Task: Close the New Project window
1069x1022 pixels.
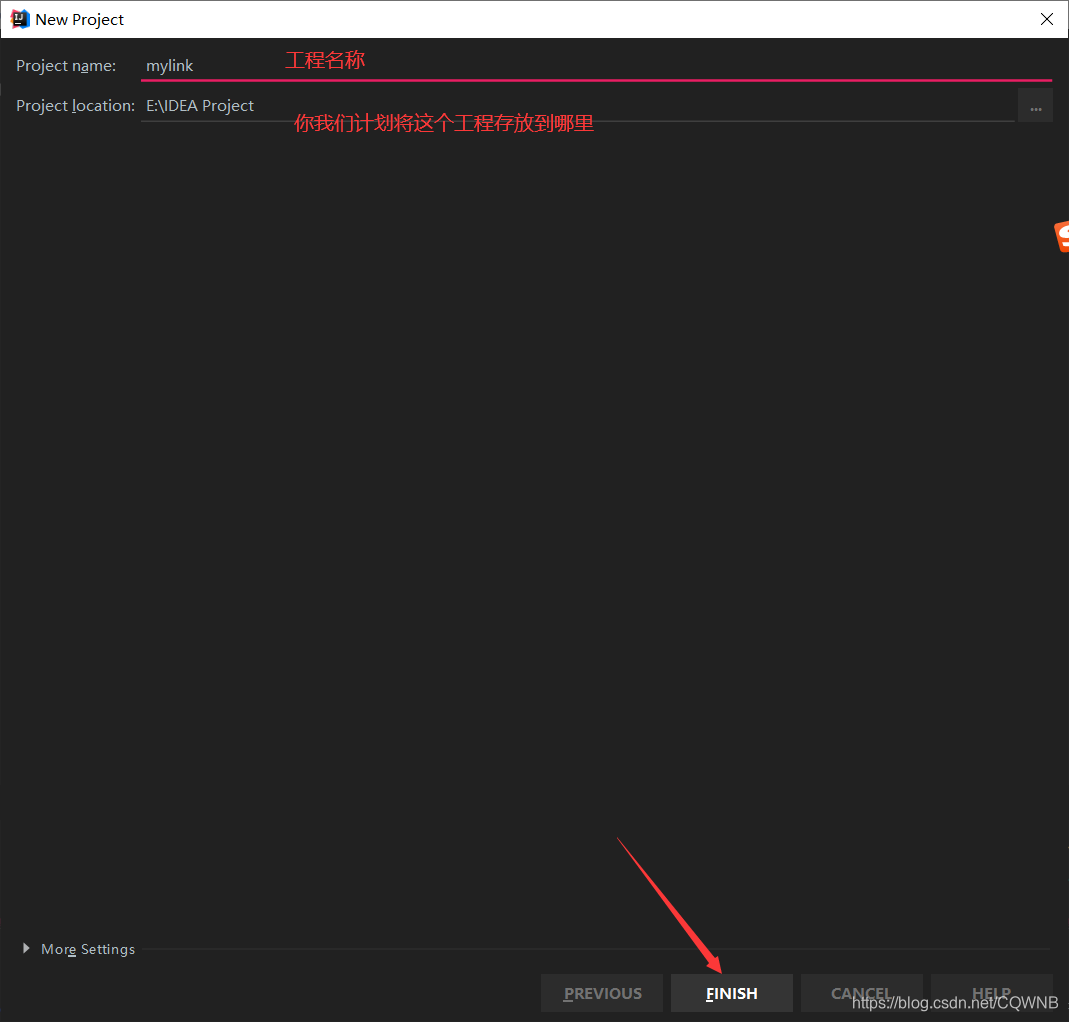Action: coord(1047,19)
